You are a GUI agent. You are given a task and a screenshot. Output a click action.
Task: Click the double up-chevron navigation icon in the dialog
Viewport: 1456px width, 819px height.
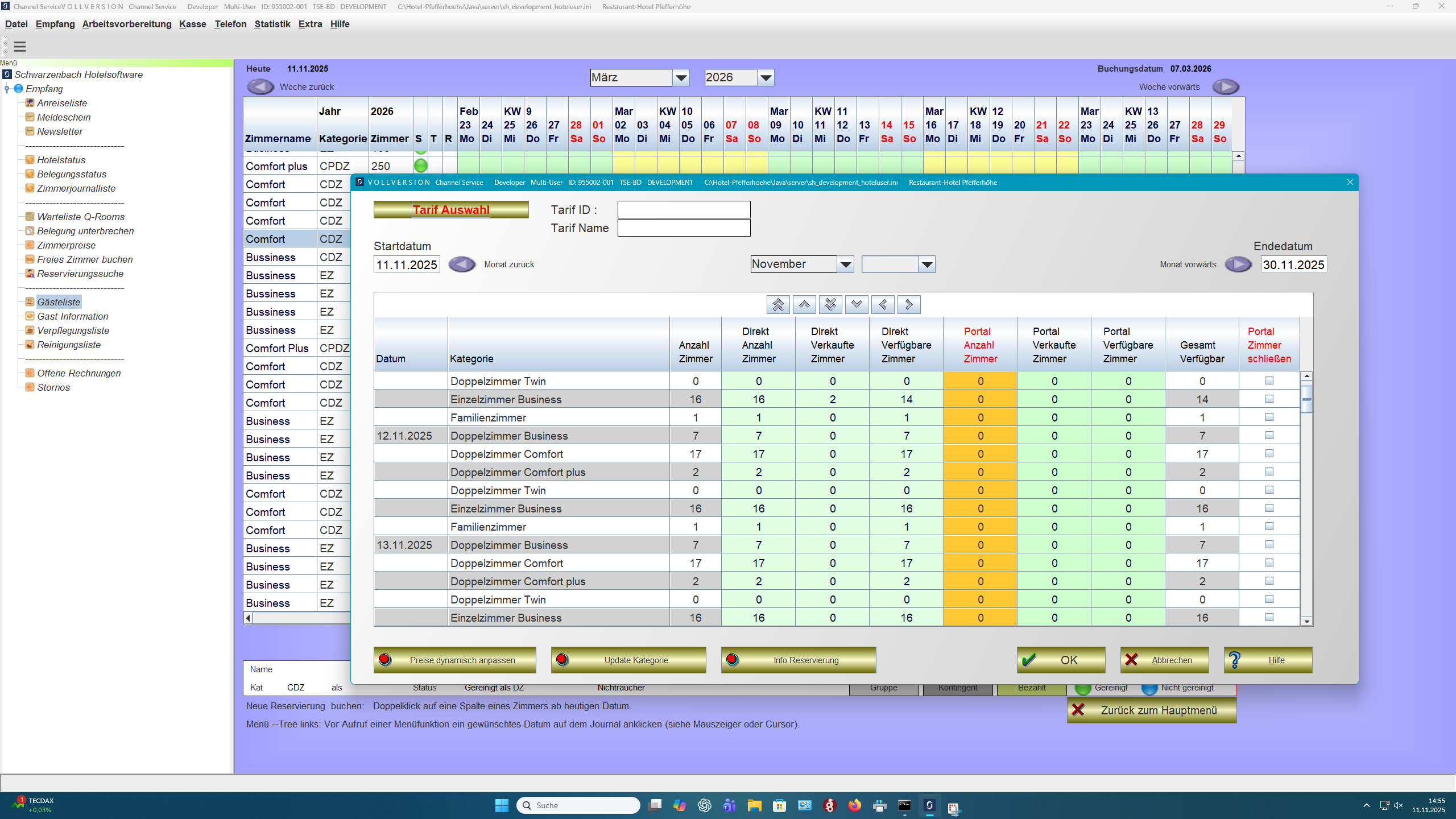pyautogui.click(x=777, y=304)
